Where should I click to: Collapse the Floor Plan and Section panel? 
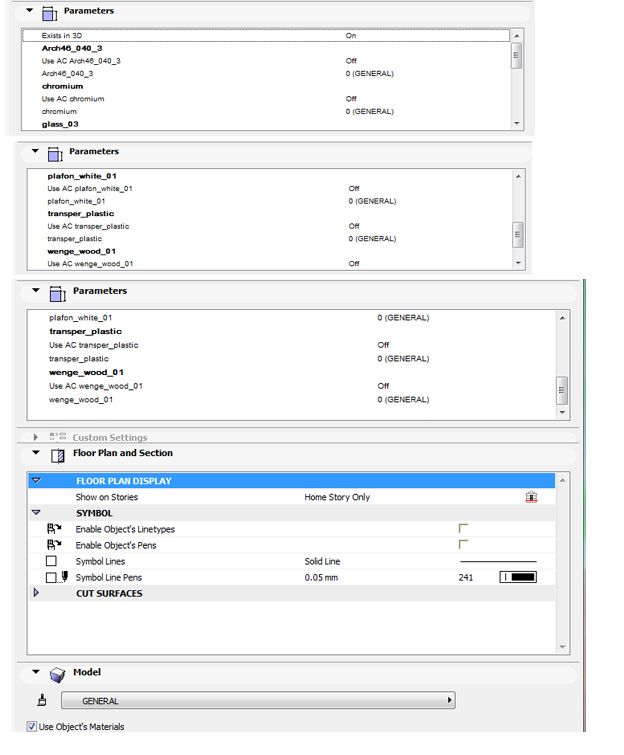pos(36,452)
